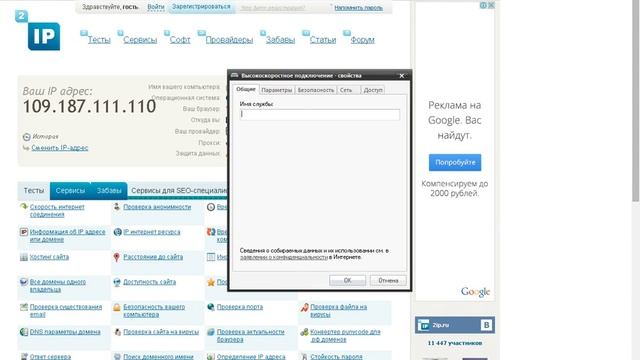
Task: Select the Забавы tab above service list
Action: pos(109,191)
